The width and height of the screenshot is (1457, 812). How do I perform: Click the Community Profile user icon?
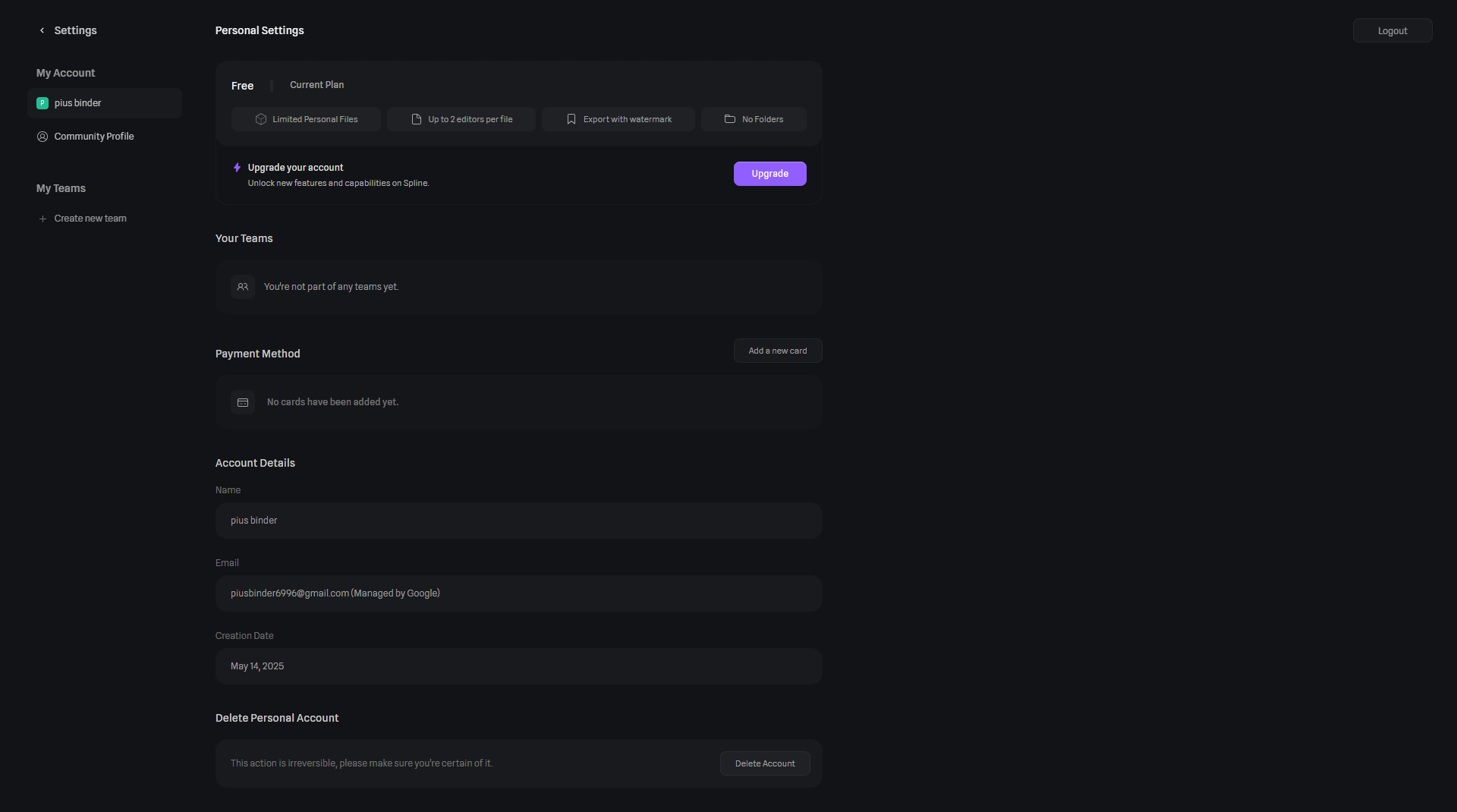click(x=42, y=137)
